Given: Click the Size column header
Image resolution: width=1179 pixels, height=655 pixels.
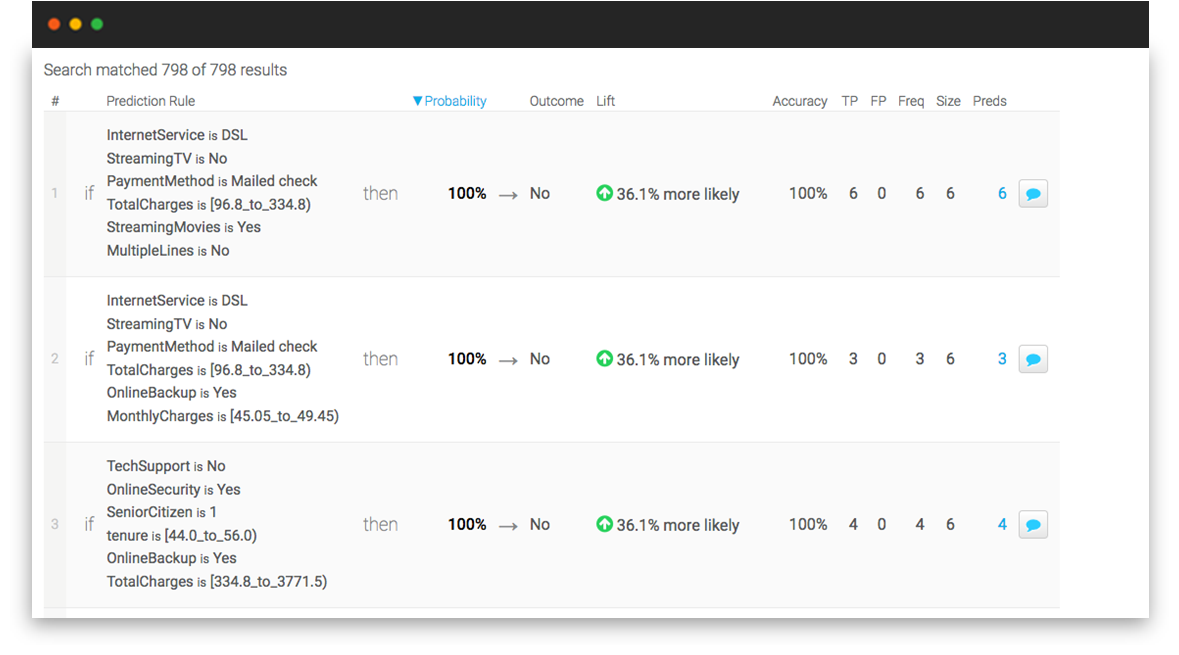Looking at the screenshot, I should point(948,101).
